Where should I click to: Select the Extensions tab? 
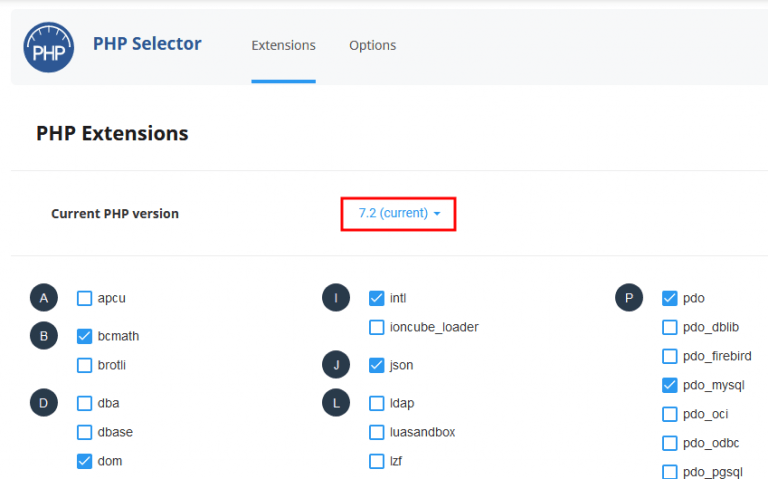coord(284,45)
